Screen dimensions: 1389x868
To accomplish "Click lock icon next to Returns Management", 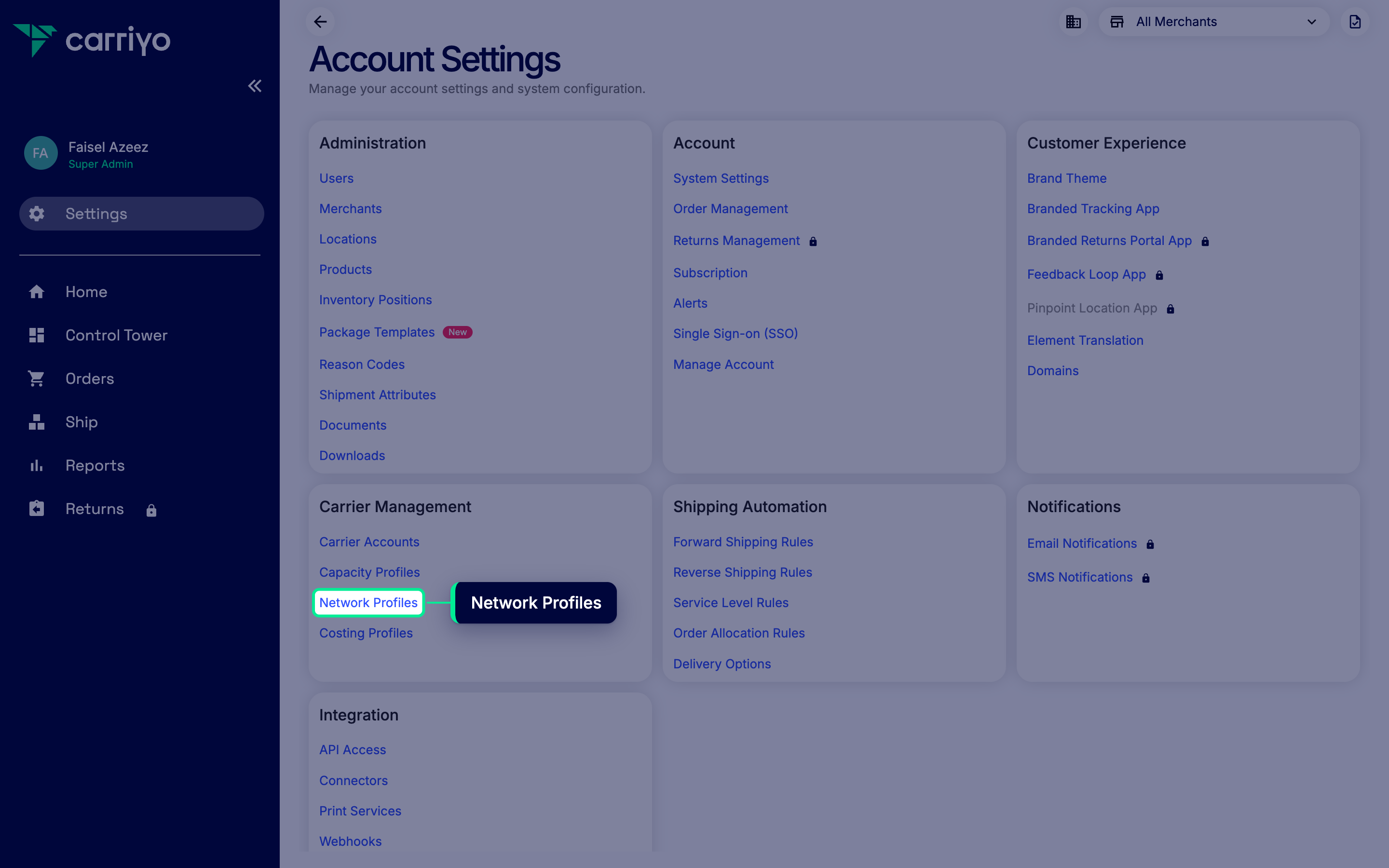I will click(x=813, y=242).
